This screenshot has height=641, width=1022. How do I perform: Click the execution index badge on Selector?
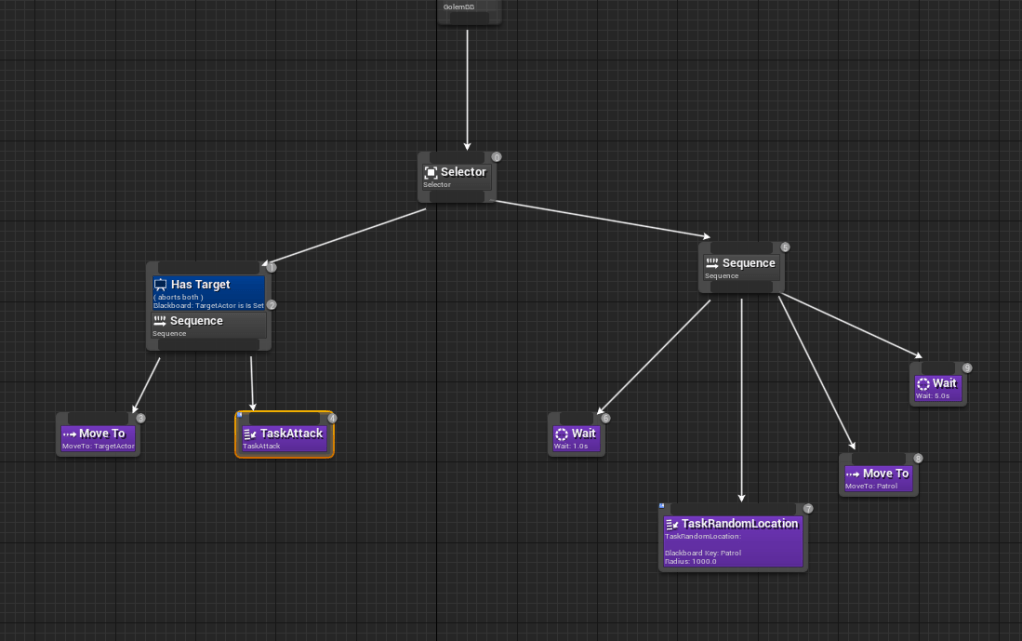(x=496, y=157)
